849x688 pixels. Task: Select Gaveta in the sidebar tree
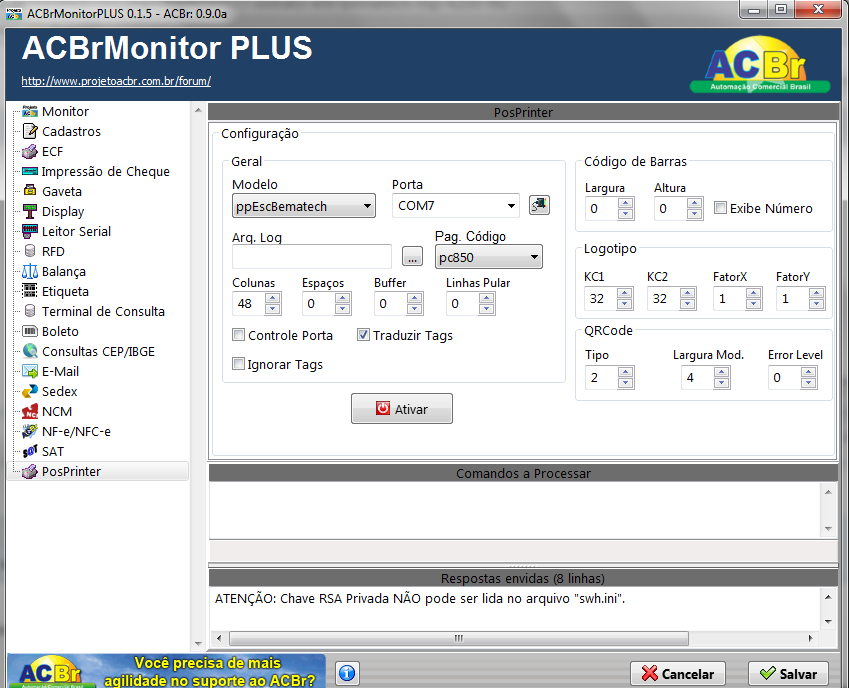pos(62,192)
